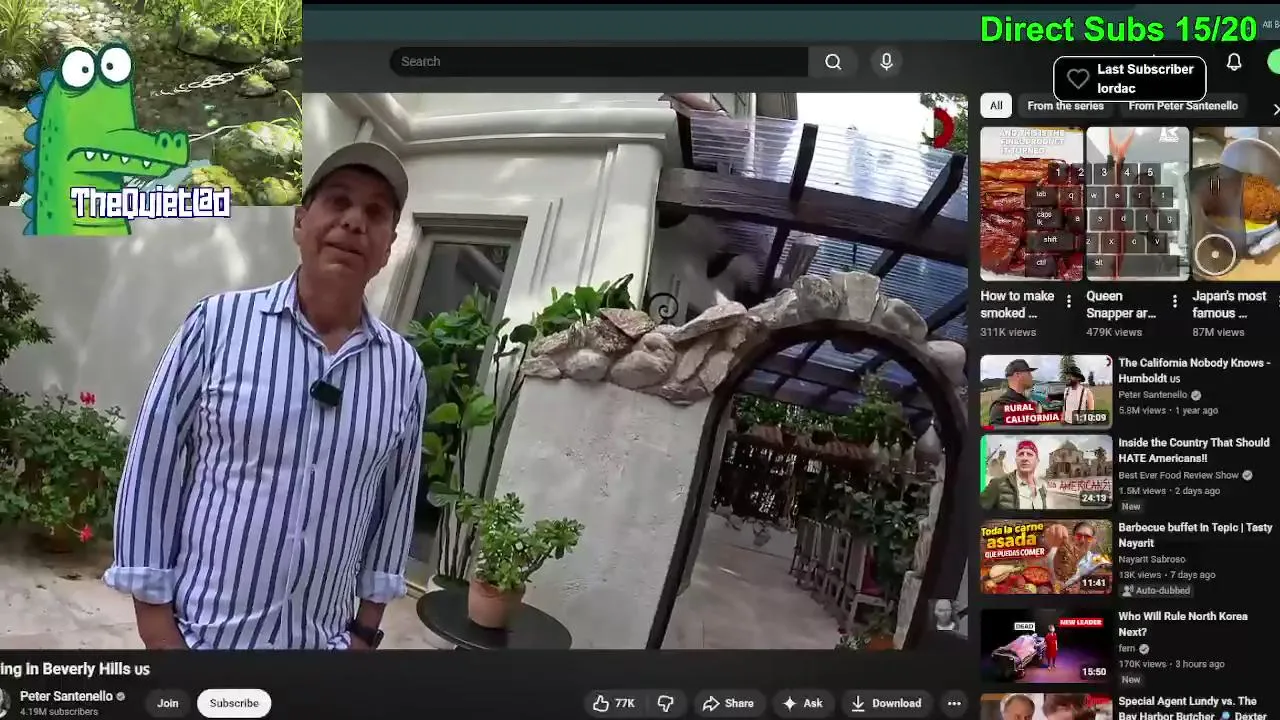Image resolution: width=1280 pixels, height=720 pixels.
Task: Select the 'From Peter Santenello' filter chip
Action: [x=1183, y=106]
